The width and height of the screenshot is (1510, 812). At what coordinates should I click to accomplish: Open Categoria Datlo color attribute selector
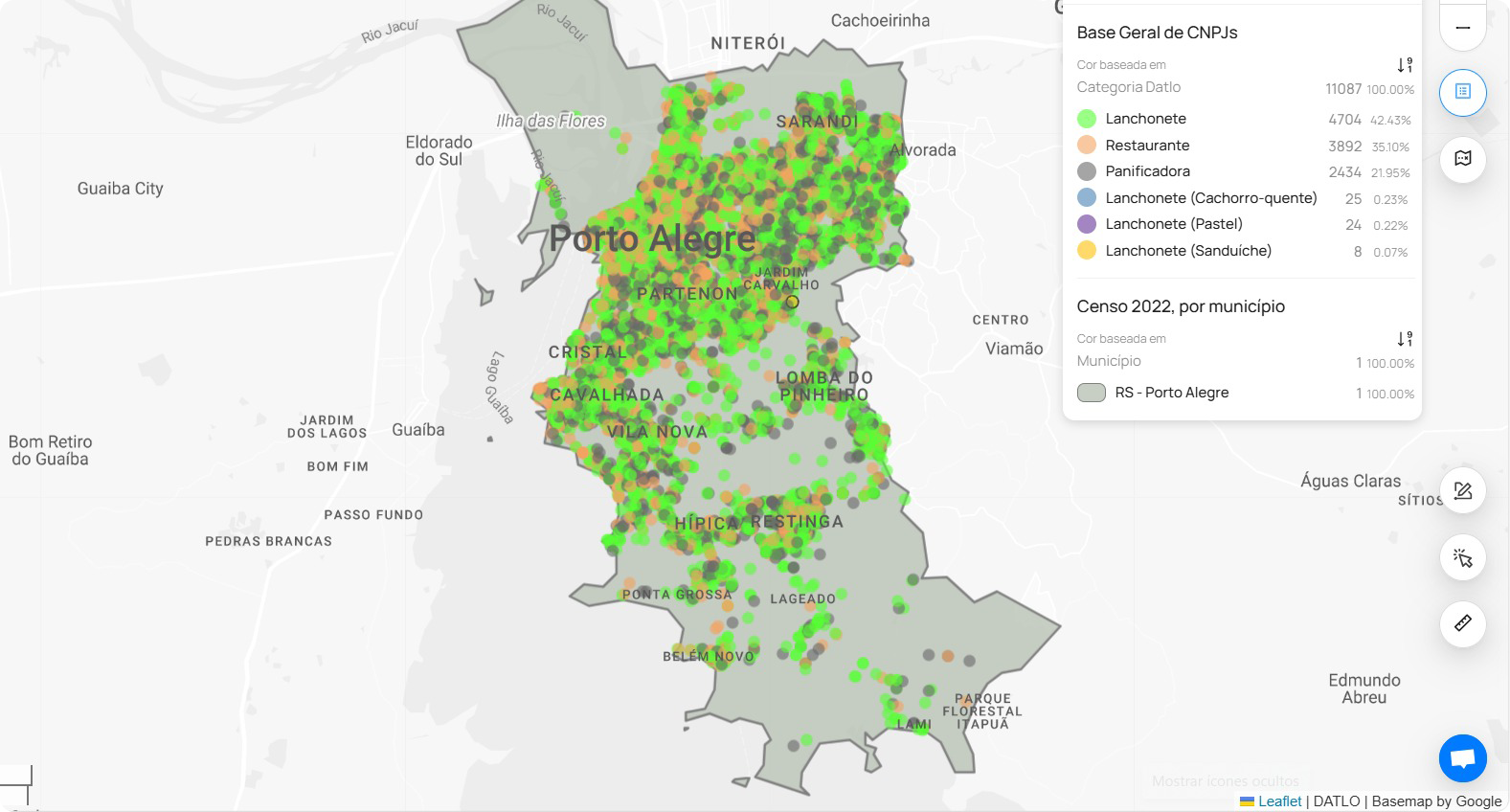coord(1128,87)
